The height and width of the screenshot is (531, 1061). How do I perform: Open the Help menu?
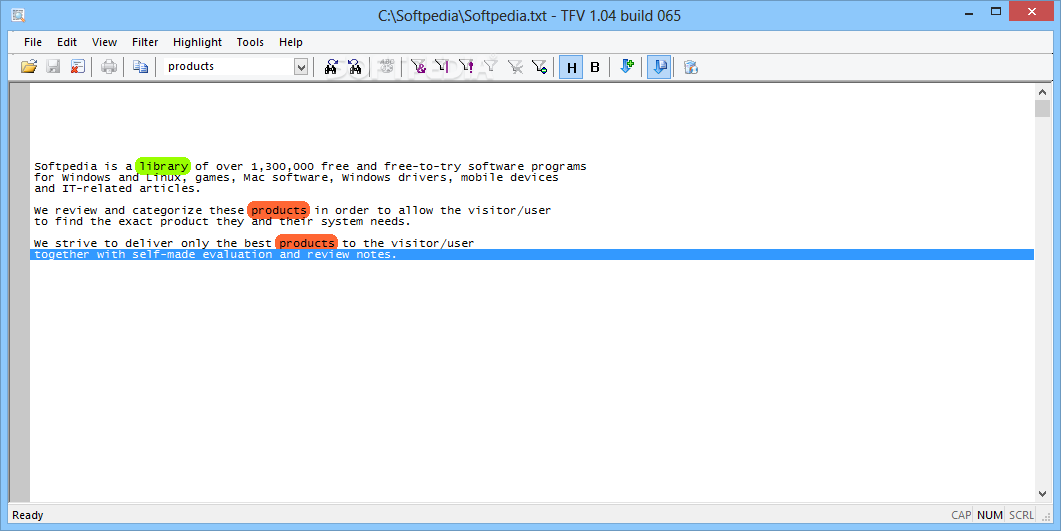pyautogui.click(x=291, y=42)
